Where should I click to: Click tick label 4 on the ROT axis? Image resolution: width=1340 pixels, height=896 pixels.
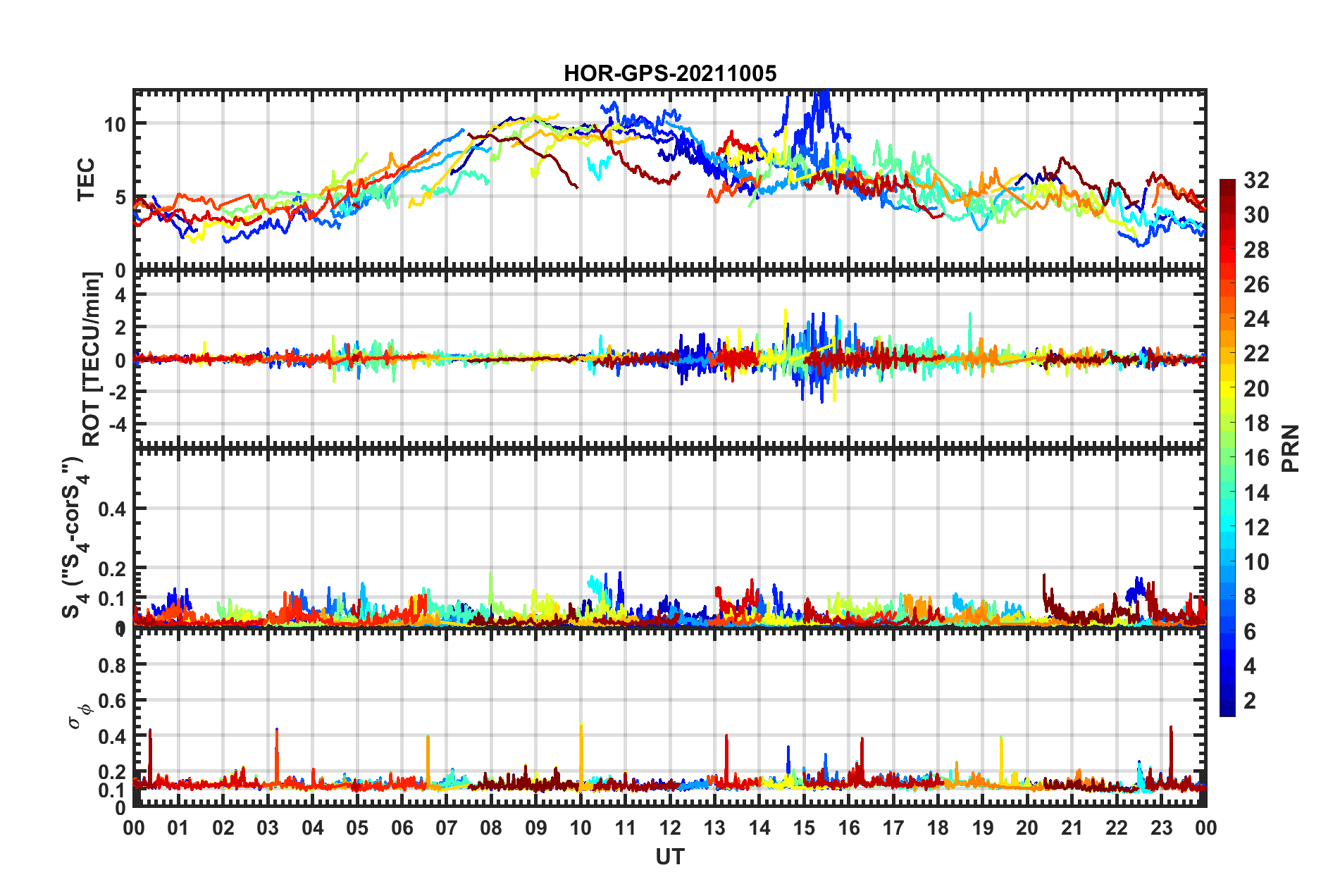(x=121, y=294)
